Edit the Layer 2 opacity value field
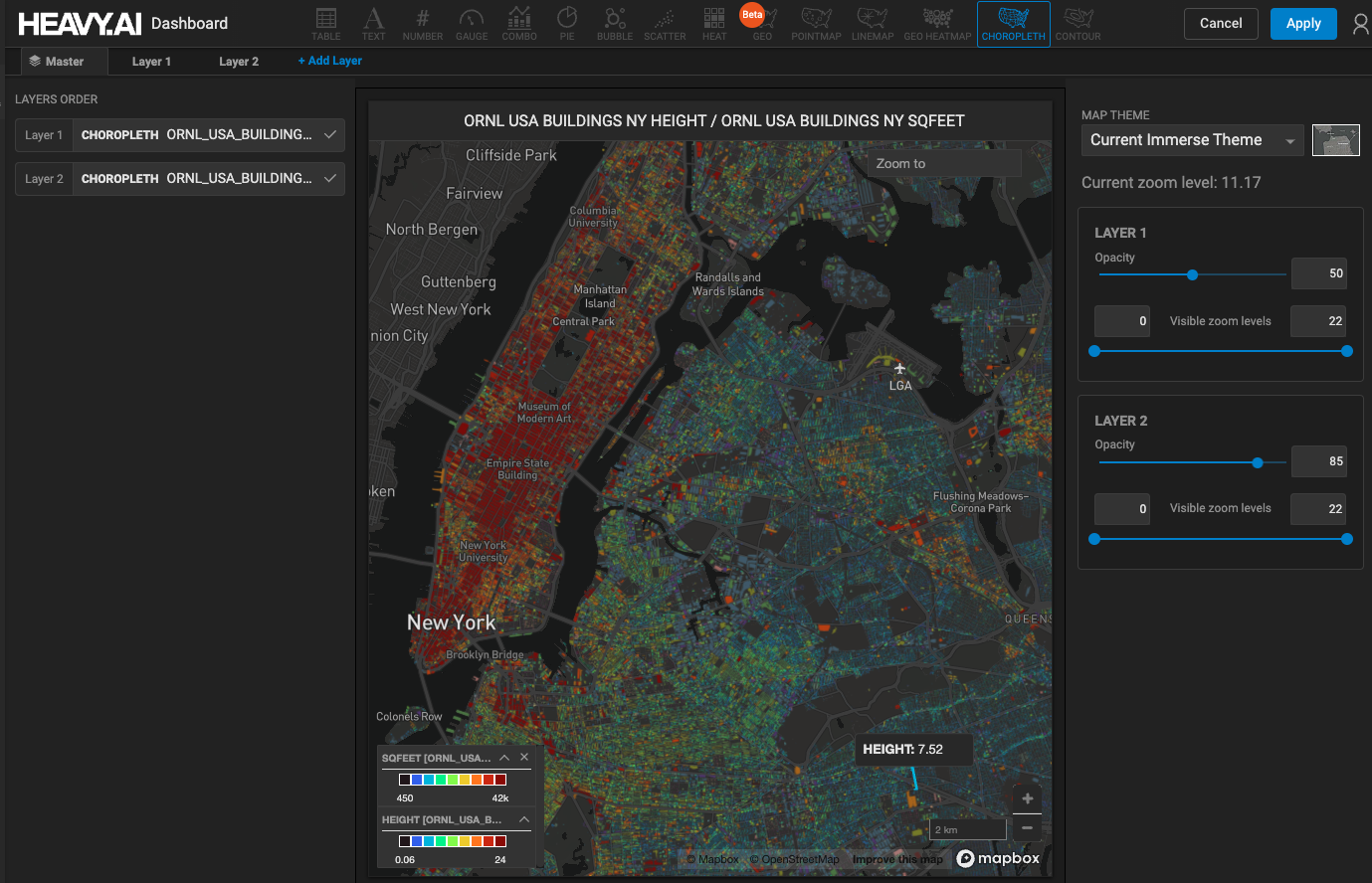Viewport: 1372px width, 883px height. [x=1319, y=461]
